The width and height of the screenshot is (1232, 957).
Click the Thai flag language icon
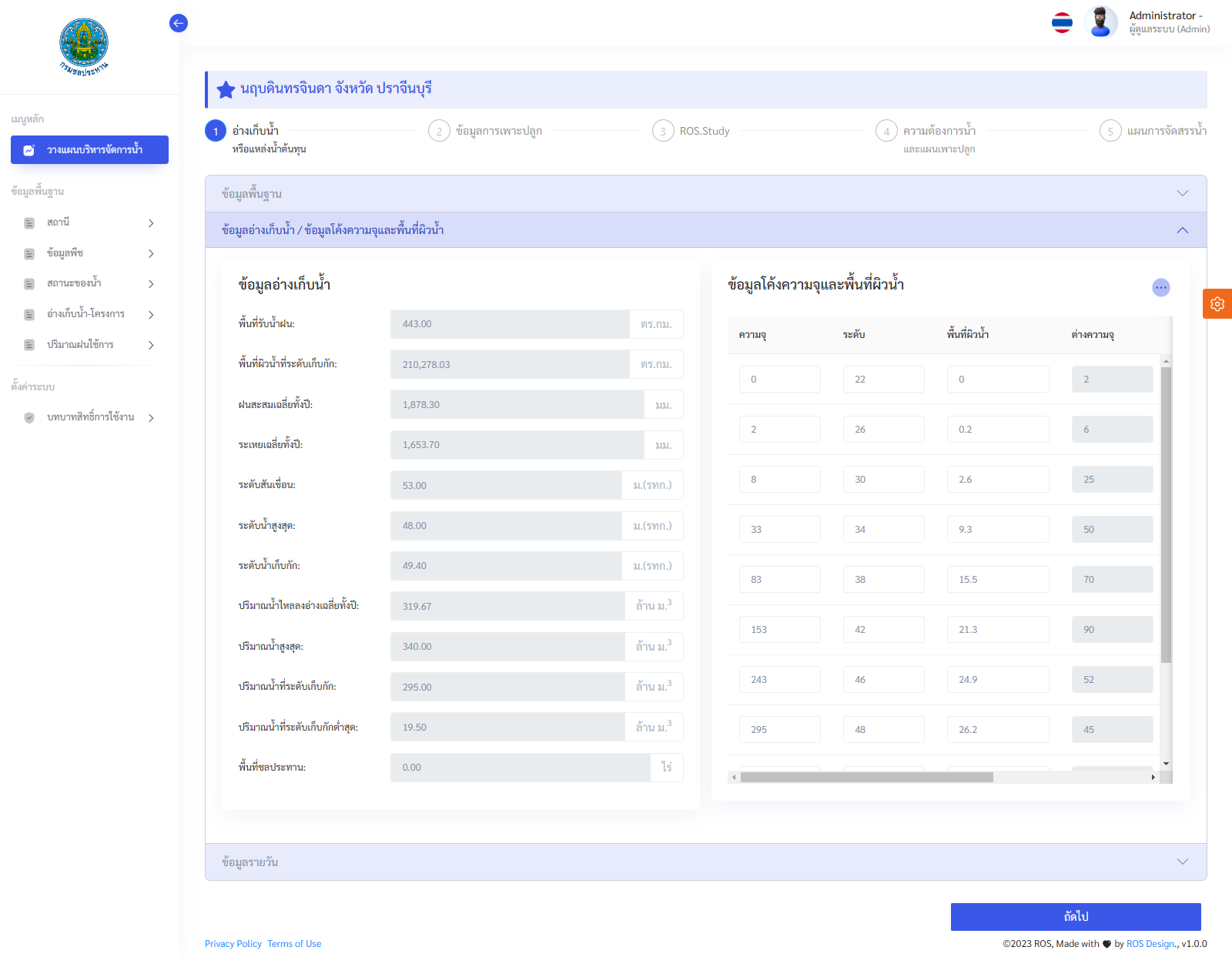[x=1062, y=23]
